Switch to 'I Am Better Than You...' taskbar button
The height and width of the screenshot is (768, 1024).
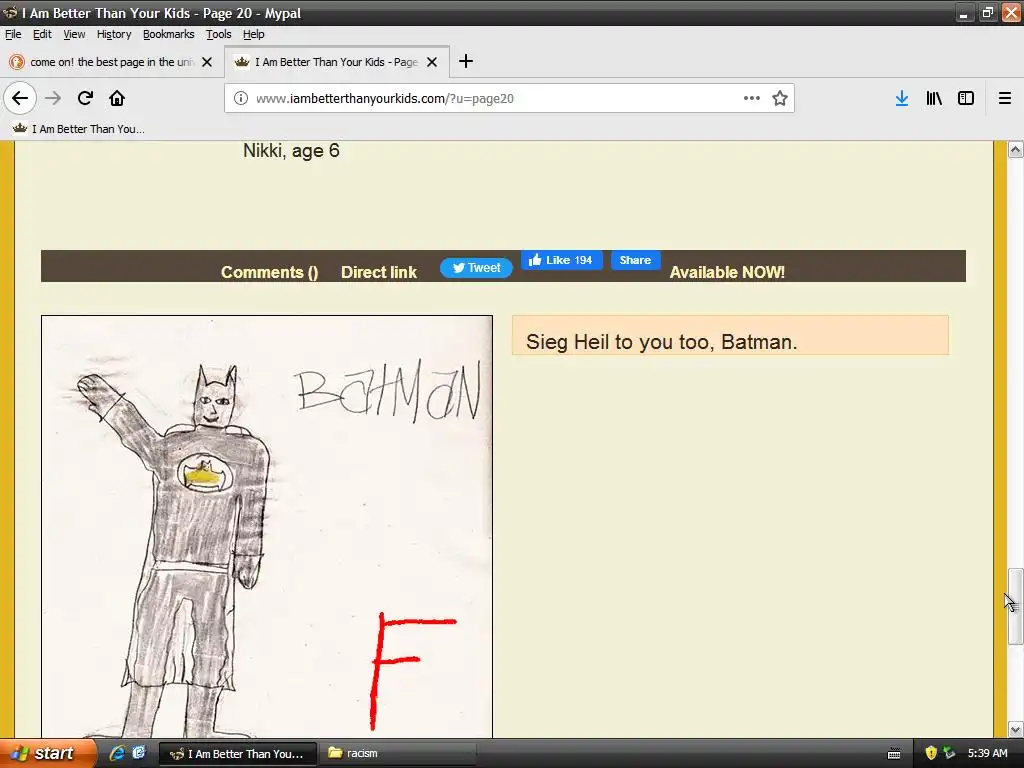238,754
